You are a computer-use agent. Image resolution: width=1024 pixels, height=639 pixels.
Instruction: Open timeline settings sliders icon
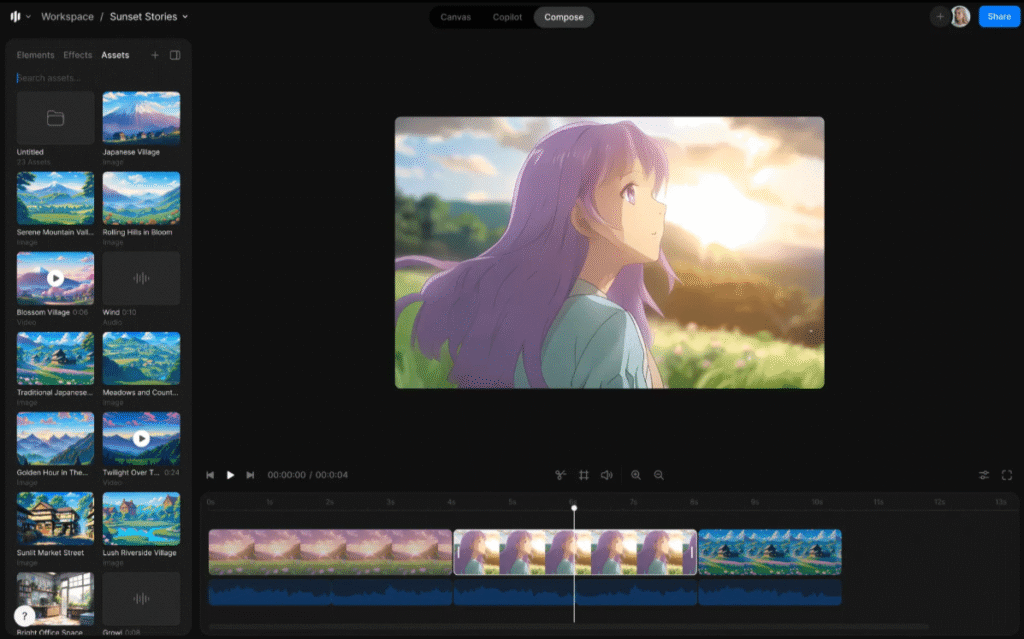coord(984,475)
